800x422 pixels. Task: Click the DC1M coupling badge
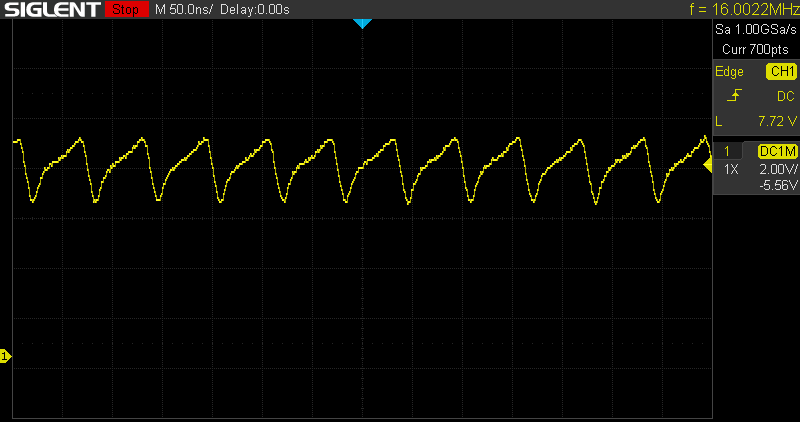click(x=778, y=151)
